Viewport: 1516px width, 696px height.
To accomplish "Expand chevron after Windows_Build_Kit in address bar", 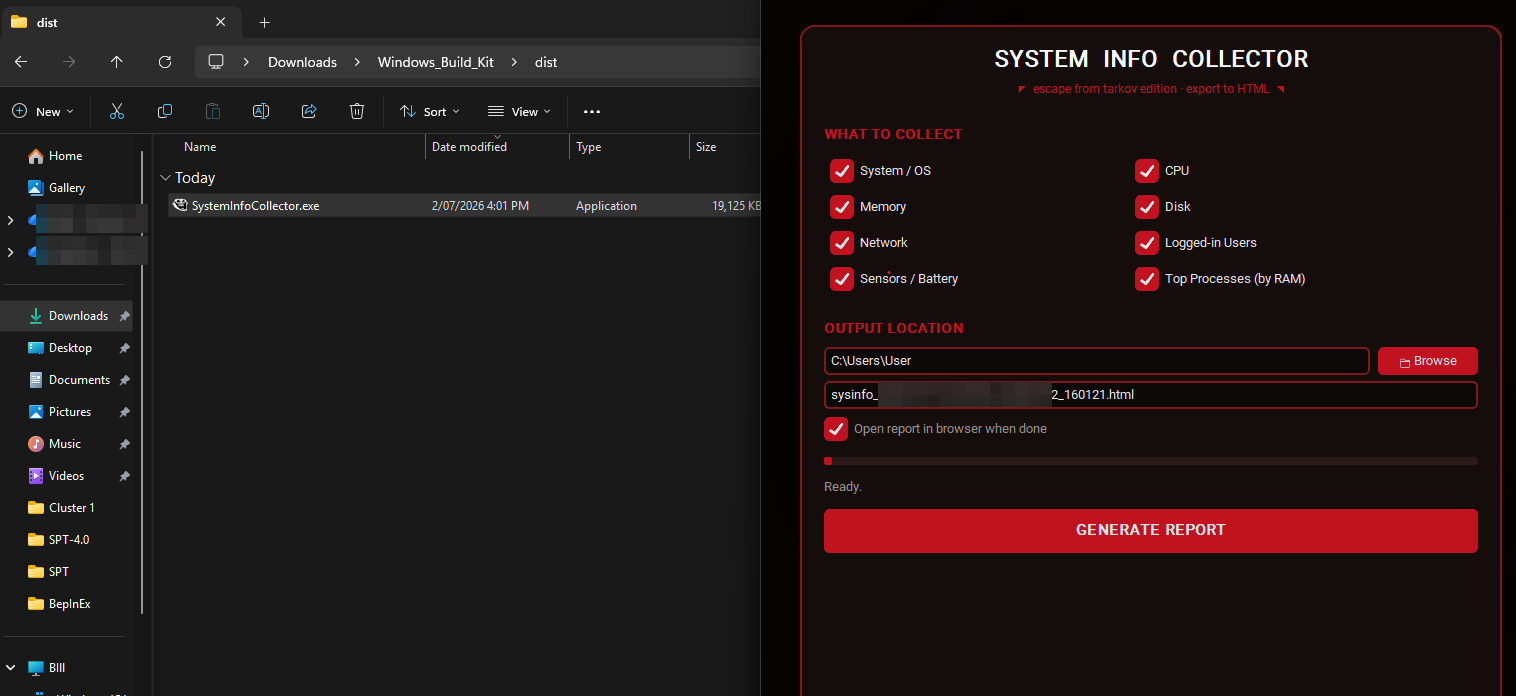I will click(514, 62).
